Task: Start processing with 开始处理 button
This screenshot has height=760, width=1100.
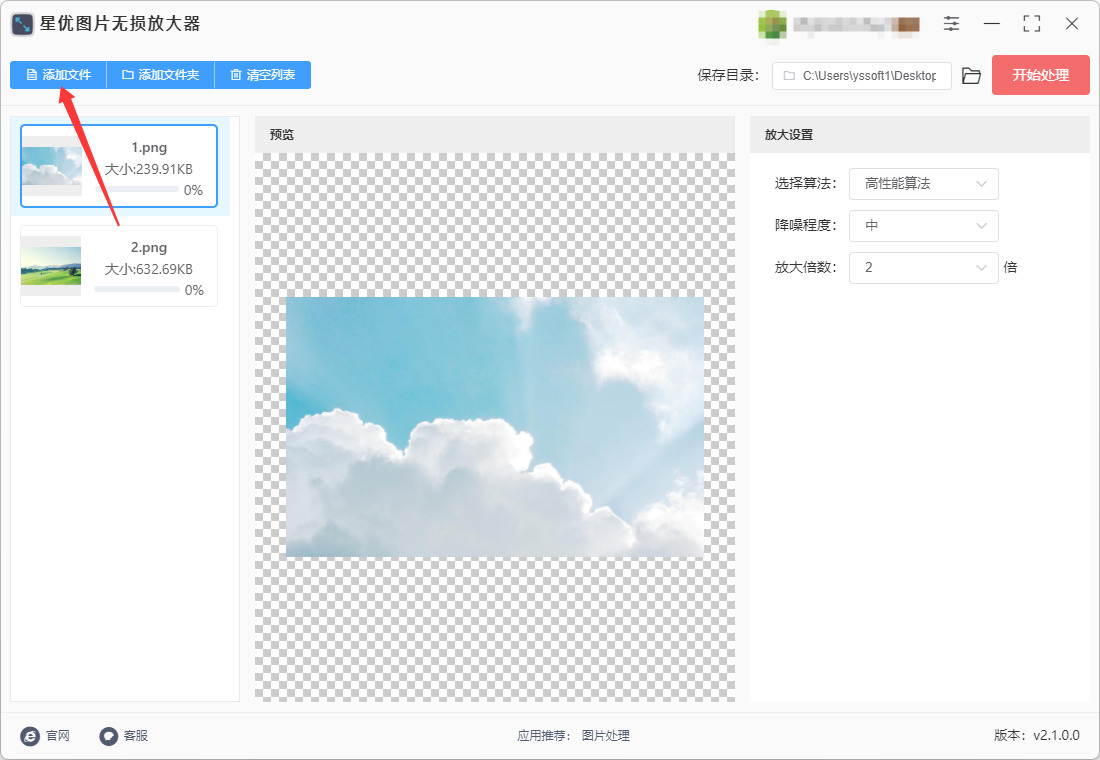Action: (x=1040, y=75)
